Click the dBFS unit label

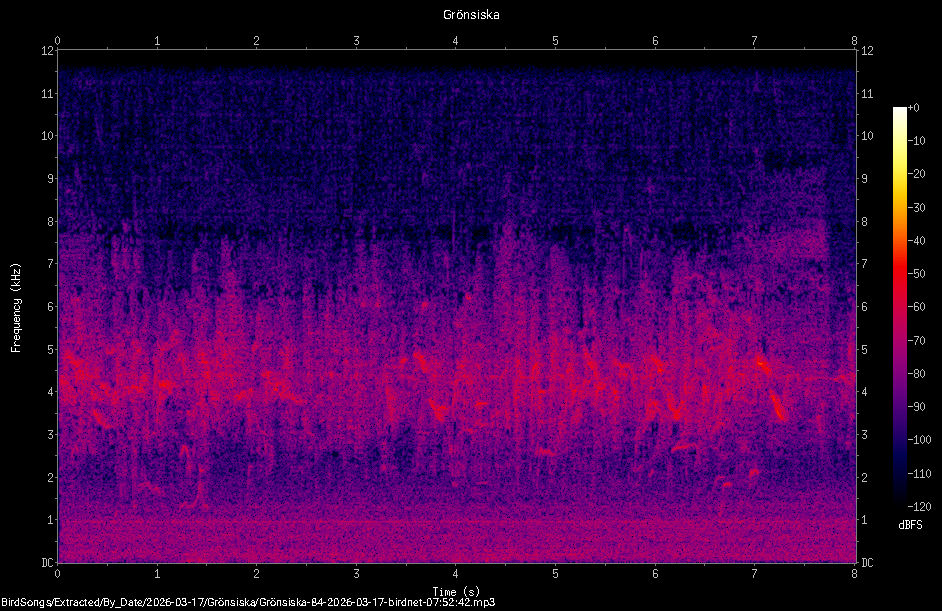point(910,524)
